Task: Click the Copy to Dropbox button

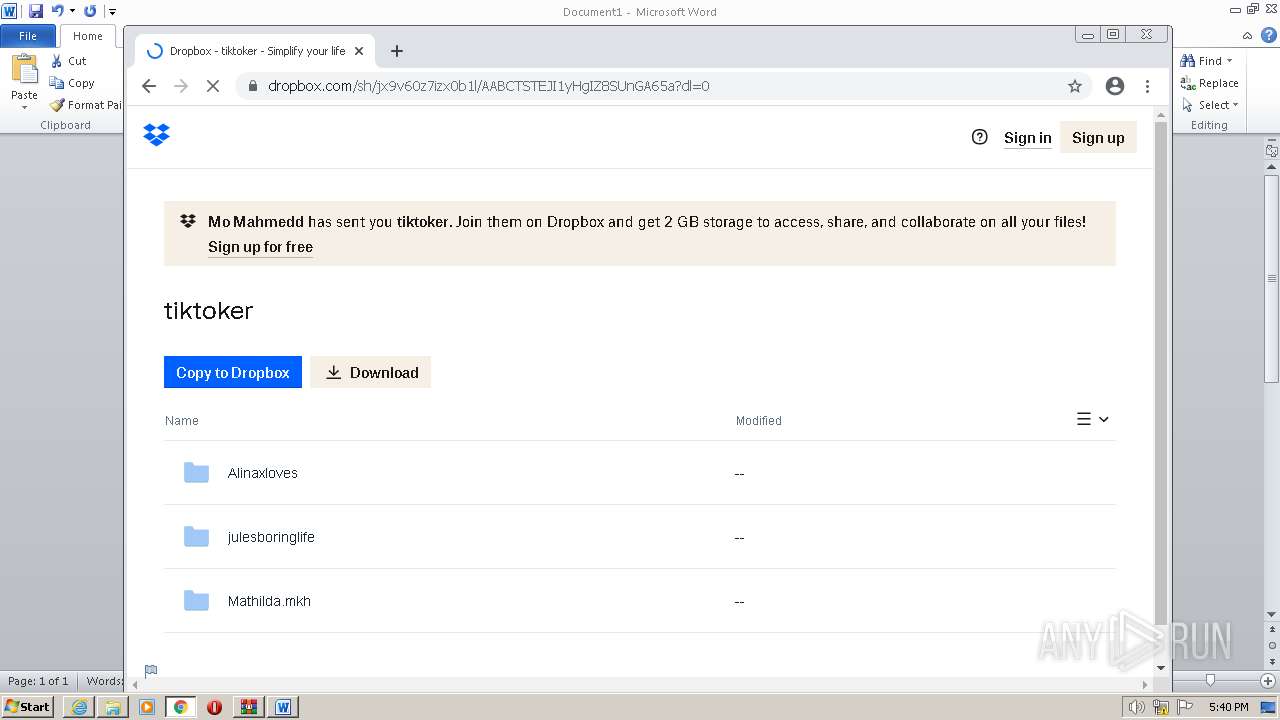Action: (x=233, y=372)
